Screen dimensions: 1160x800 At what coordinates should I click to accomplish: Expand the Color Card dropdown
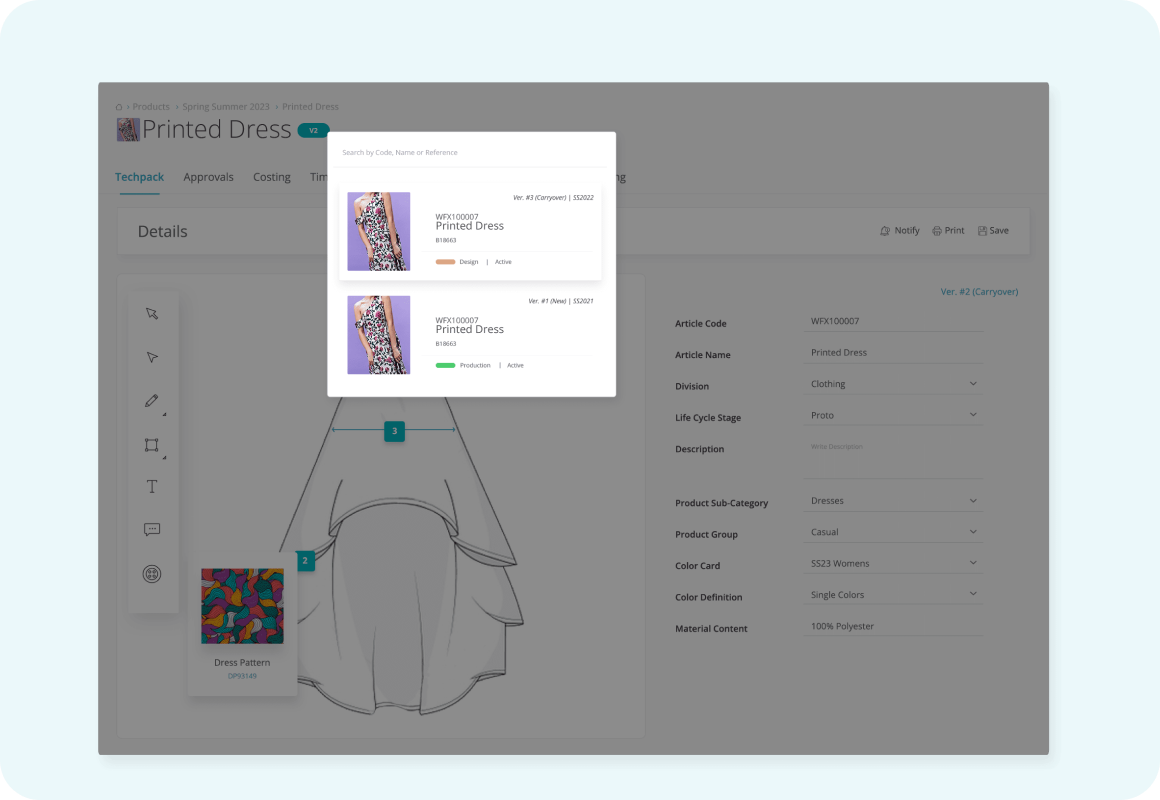973,563
